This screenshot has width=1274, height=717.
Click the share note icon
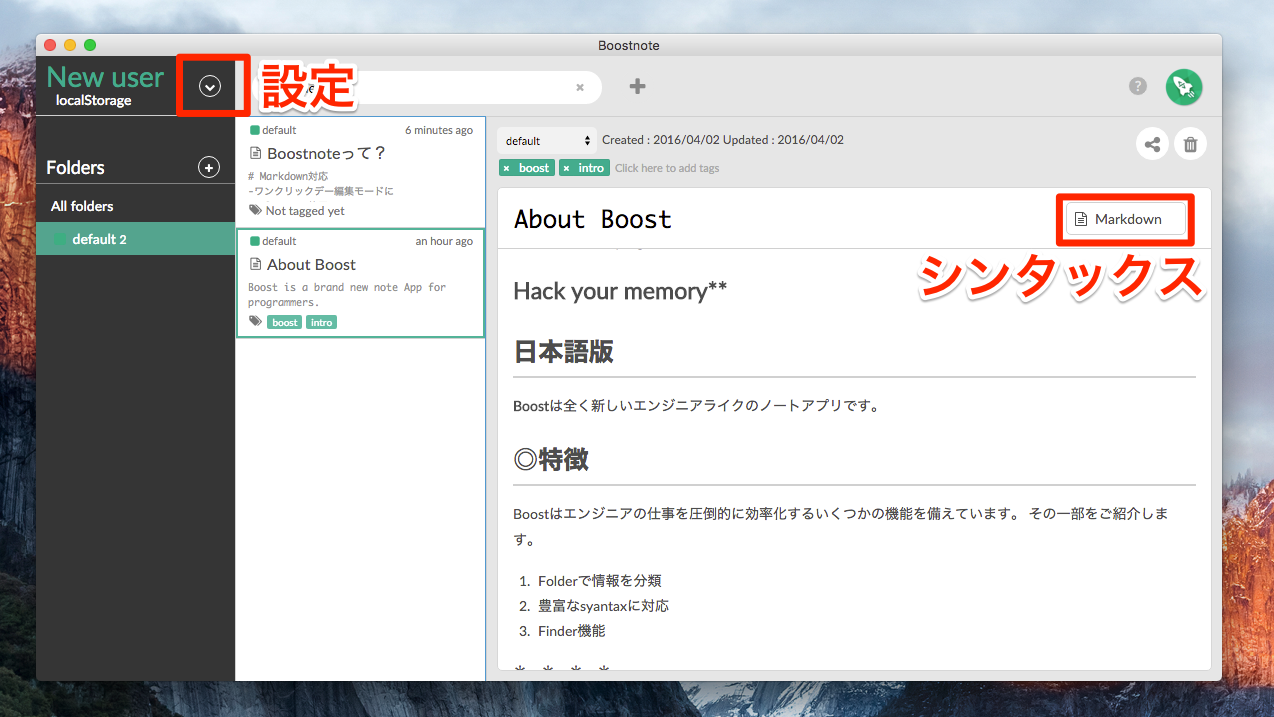(x=1153, y=144)
